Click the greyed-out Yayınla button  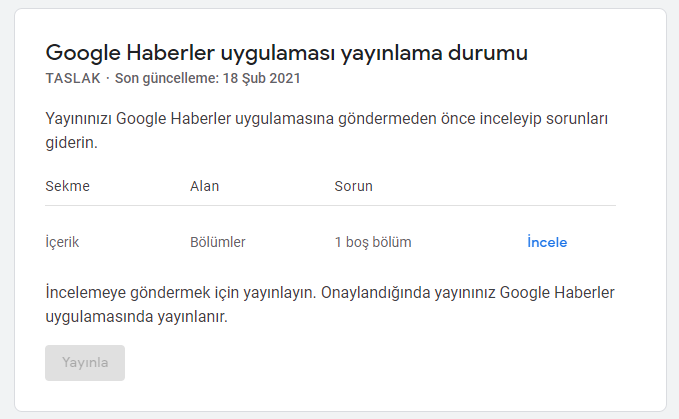[x=85, y=363]
